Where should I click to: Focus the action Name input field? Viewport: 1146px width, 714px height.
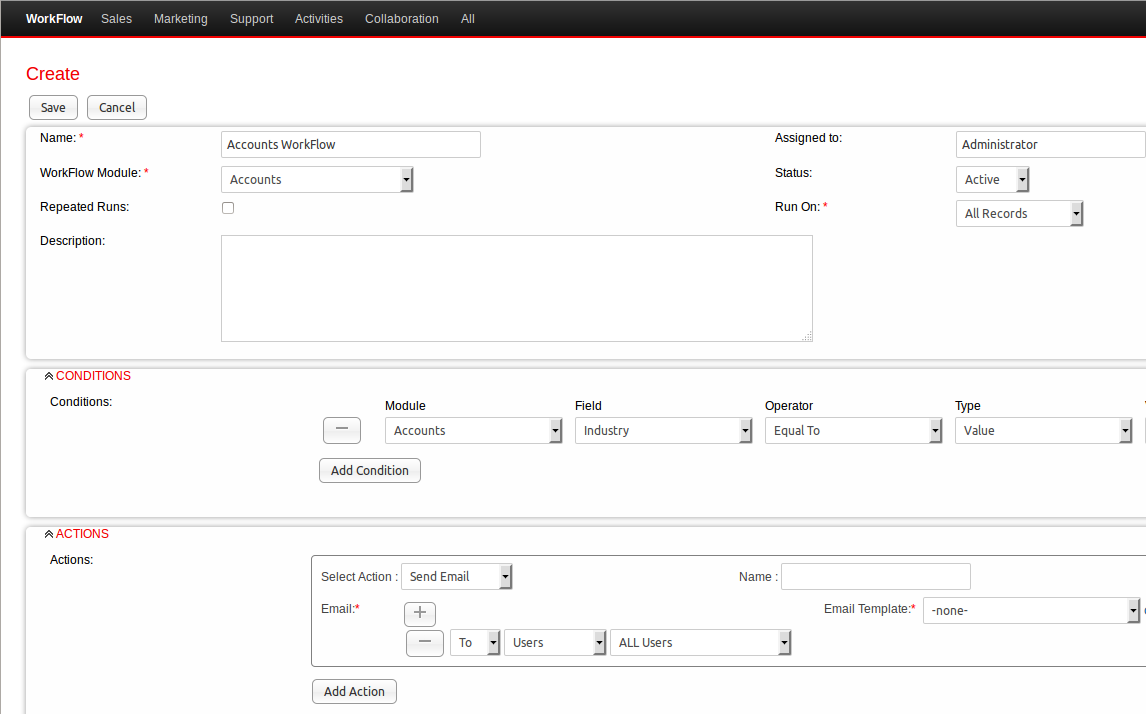pyautogui.click(x=875, y=577)
